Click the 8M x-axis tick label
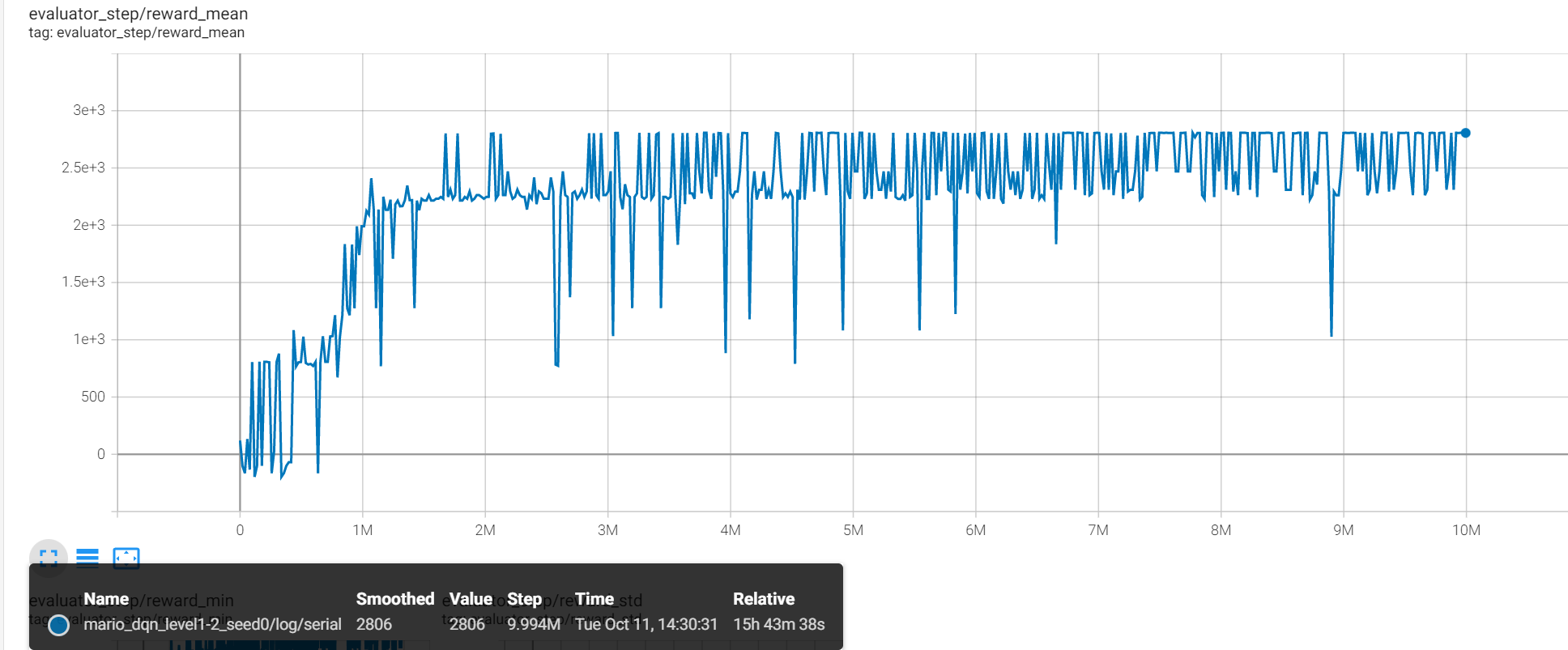This screenshot has height=650, width=1568. pos(1221,530)
